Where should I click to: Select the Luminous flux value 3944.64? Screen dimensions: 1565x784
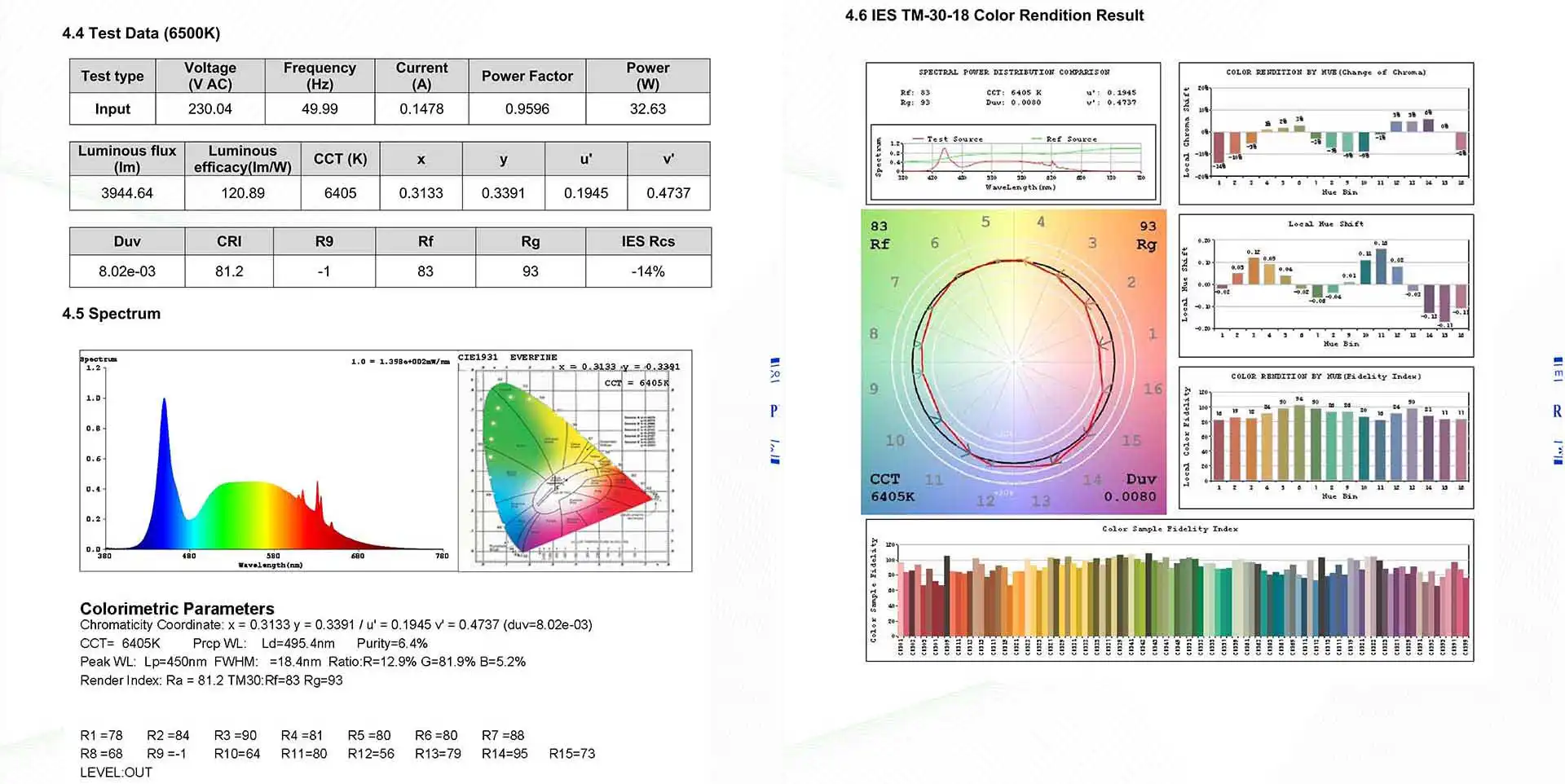point(127,193)
